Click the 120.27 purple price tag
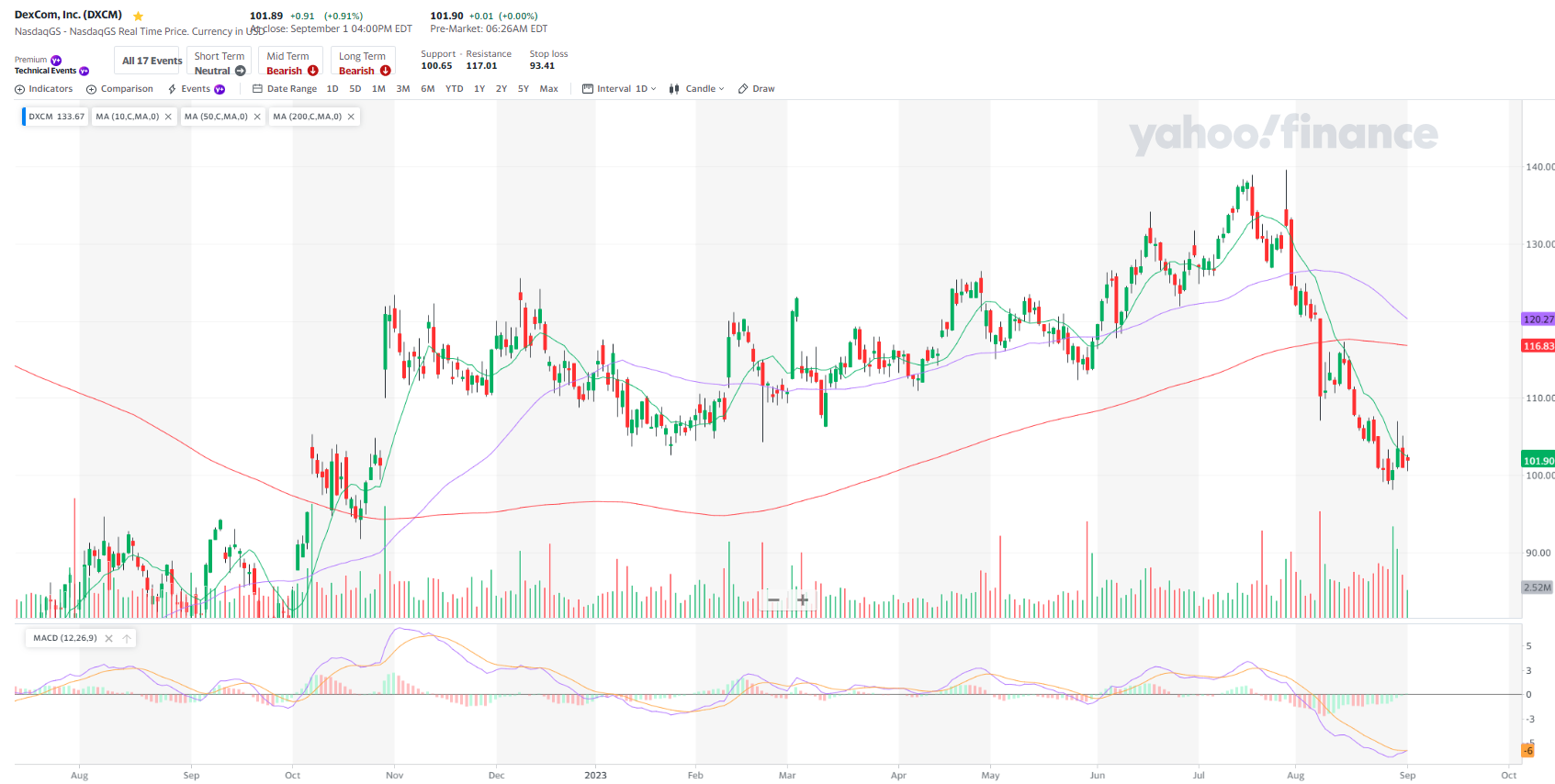This screenshot has height=784, width=1555. click(1538, 319)
